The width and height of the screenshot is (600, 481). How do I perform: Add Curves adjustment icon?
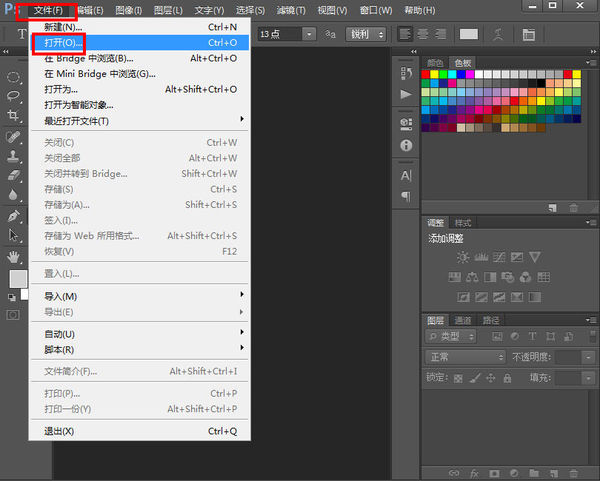point(499,257)
